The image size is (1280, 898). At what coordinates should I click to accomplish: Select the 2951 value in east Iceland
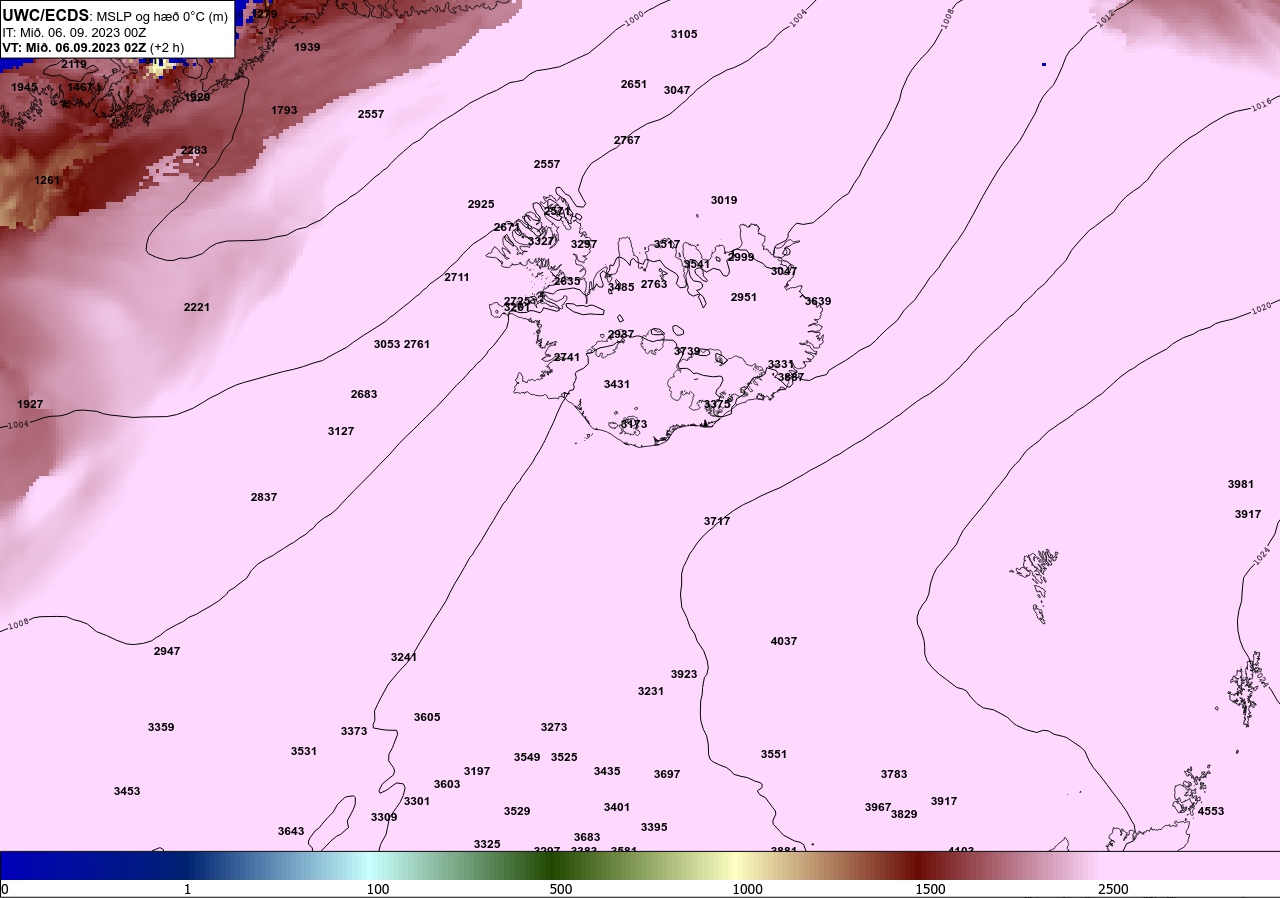pyautogui.click(x=744, y=297)
